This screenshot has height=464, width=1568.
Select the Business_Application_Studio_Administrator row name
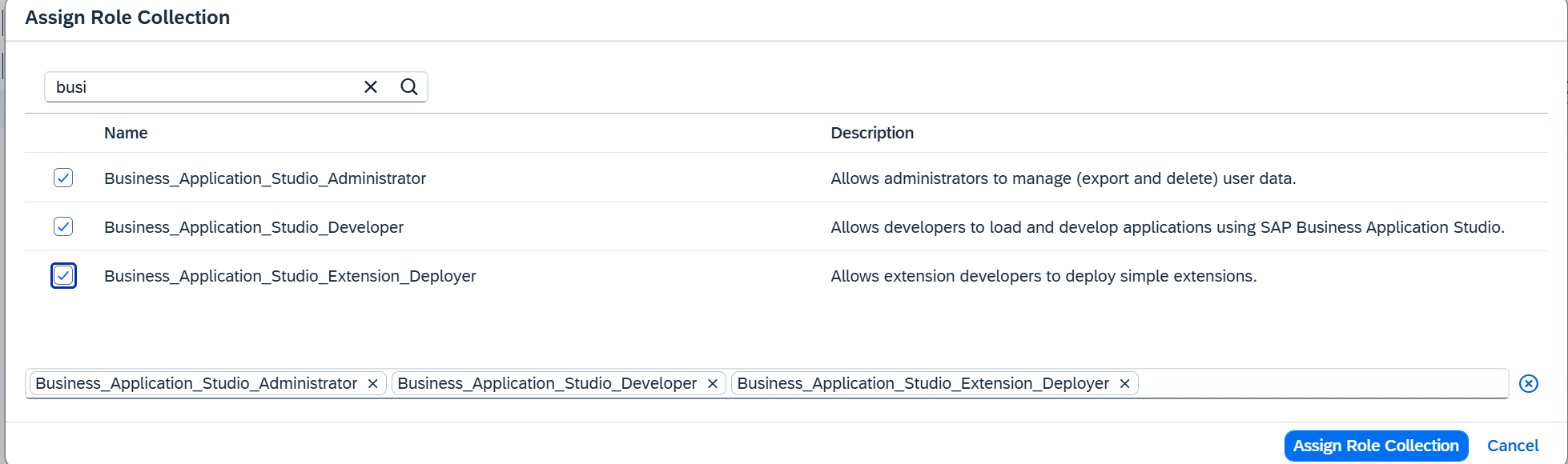click(x=265, y=178)
